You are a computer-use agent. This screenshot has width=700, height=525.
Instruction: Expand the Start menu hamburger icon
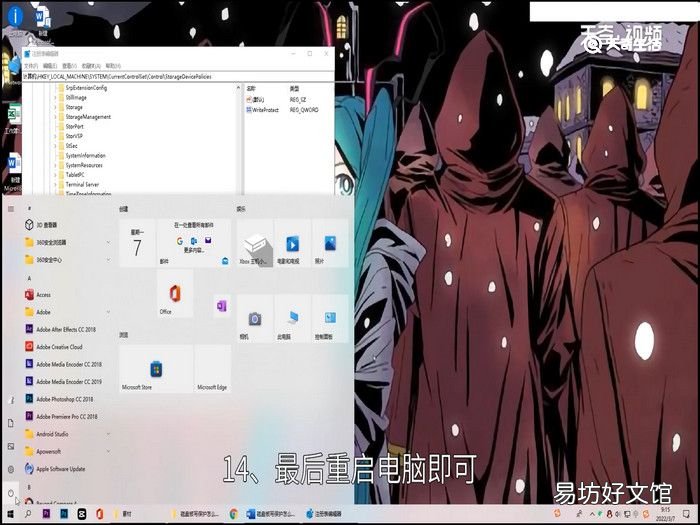[11, 208]
